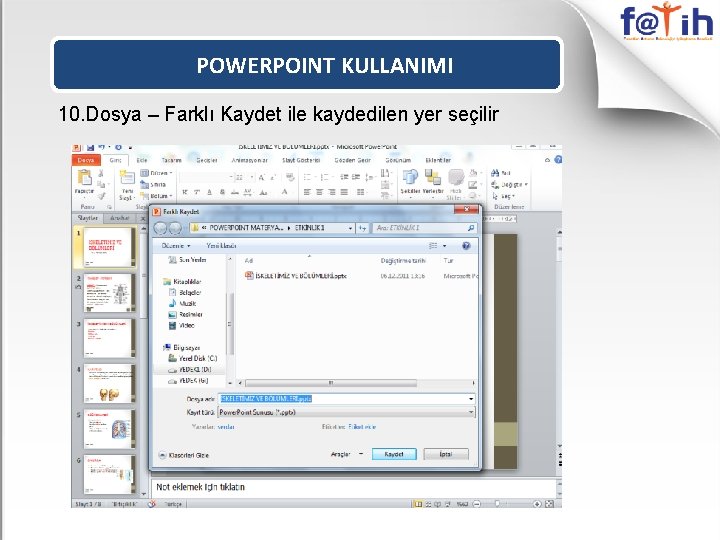Select Müzik library in navigation pane
This screenshot has height=540, width=720.
pos(182,304)
